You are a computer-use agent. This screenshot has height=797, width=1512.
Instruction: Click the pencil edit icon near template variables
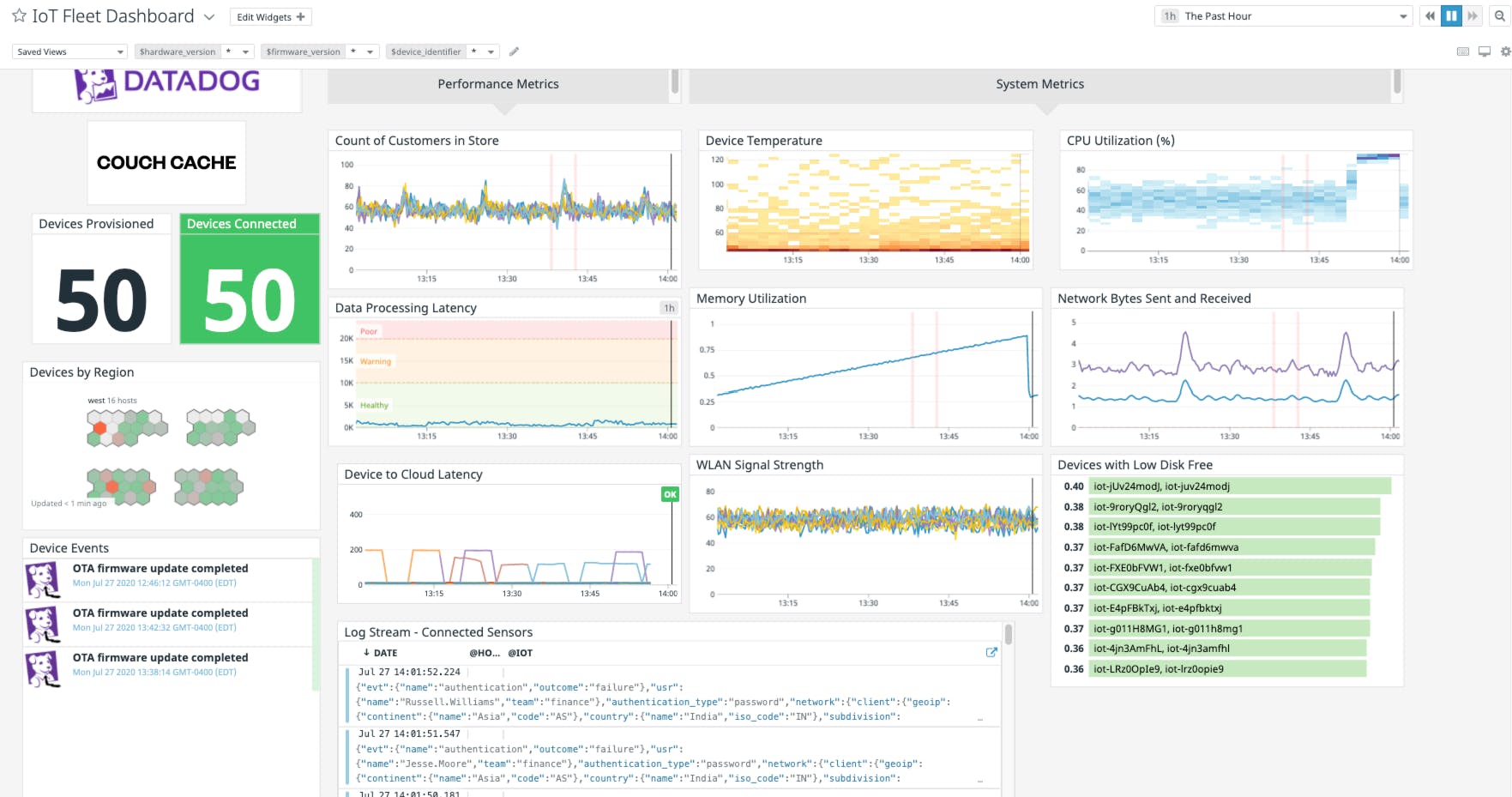click(x=514, y=51)
